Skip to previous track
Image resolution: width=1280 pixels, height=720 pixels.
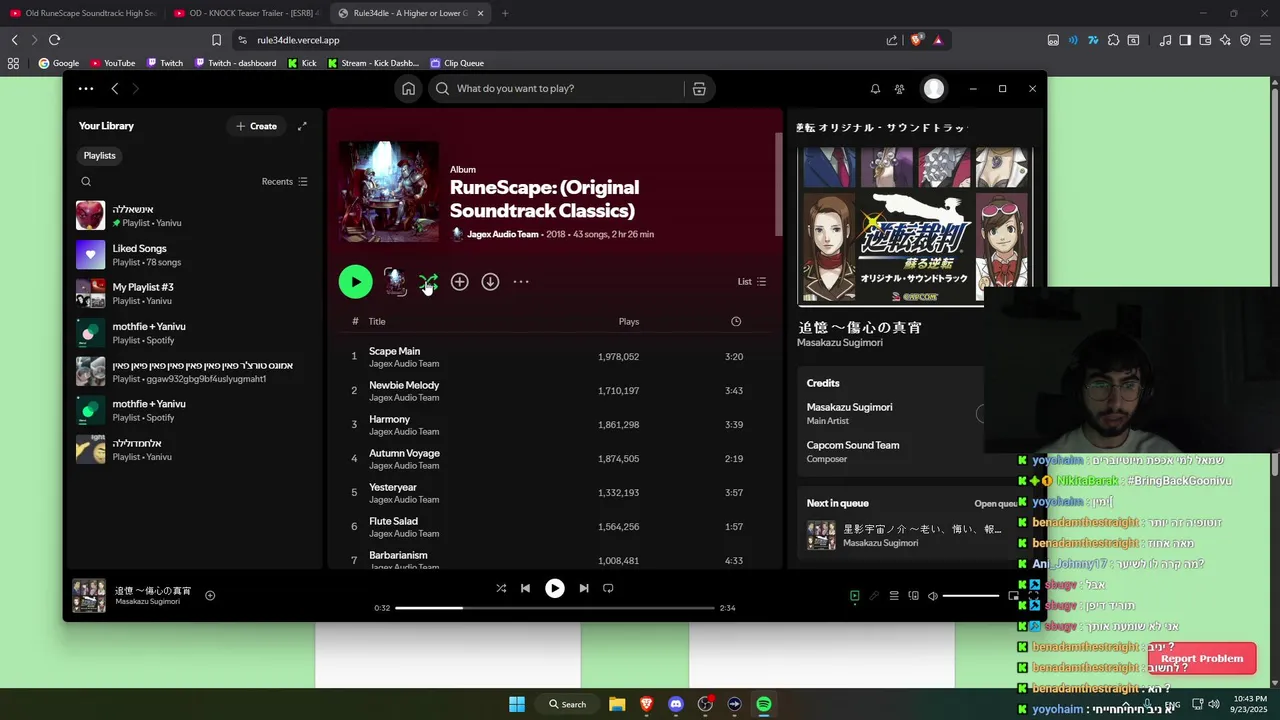click(x=525, y=588)
